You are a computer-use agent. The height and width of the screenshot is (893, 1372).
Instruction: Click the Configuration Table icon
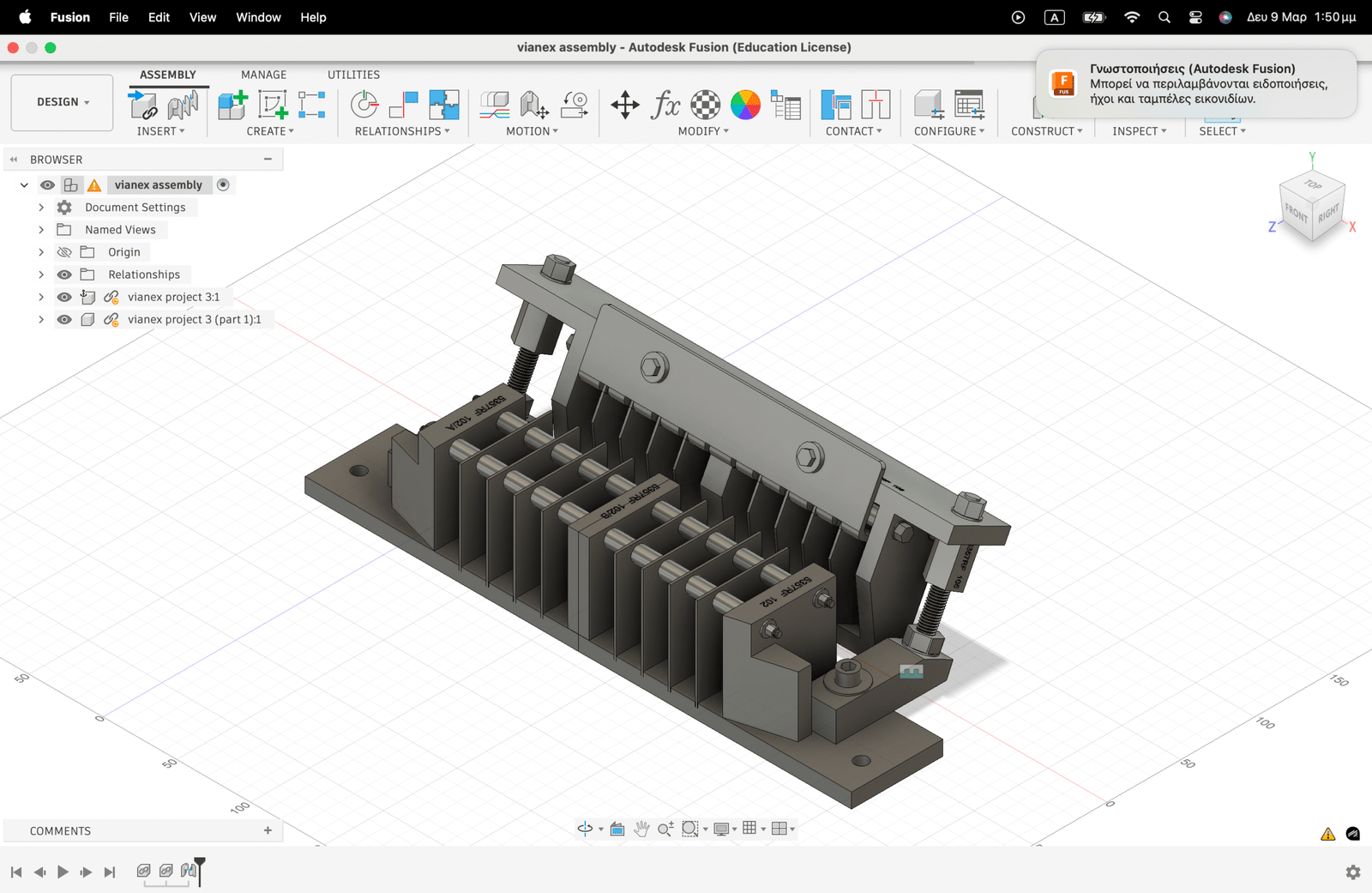coord(969,106)
